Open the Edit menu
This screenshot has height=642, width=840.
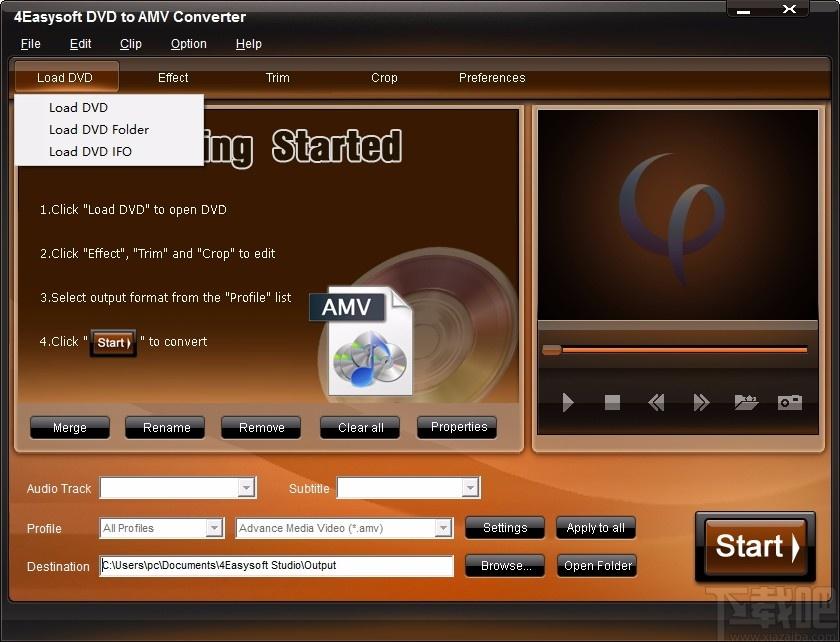tap(80, 44)
